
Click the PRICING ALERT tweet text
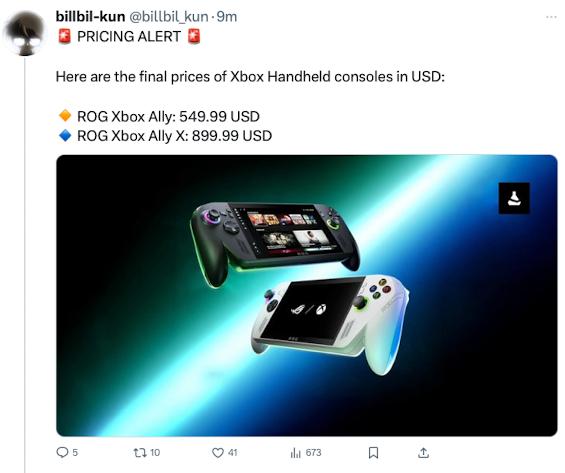click(x=129, y=36)
